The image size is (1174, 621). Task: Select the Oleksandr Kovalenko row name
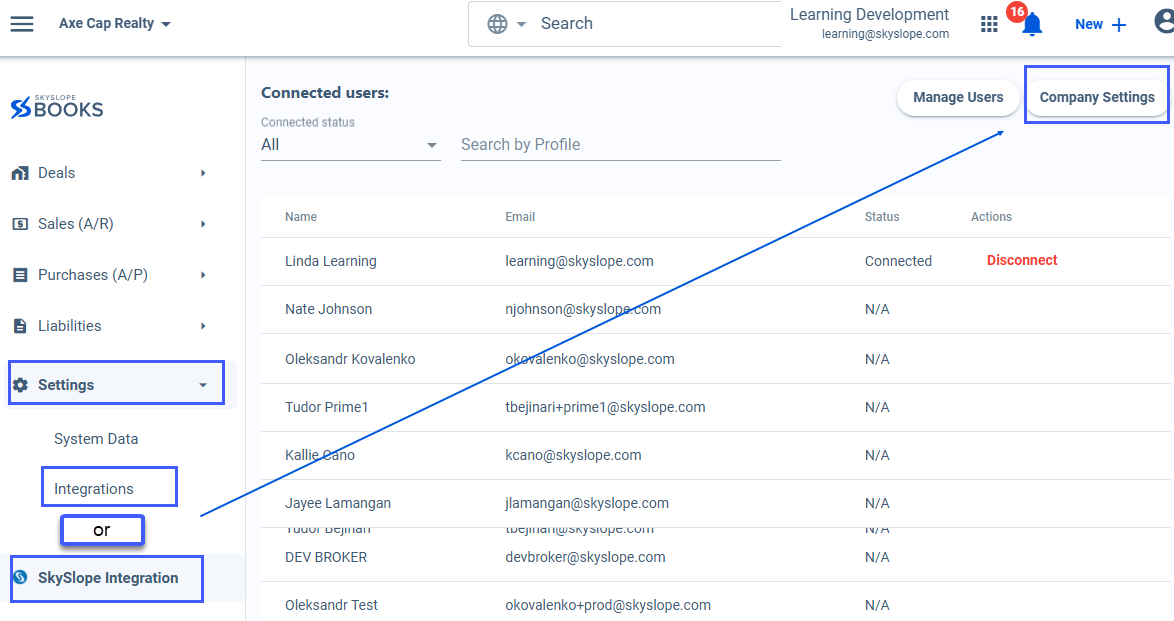350,360
